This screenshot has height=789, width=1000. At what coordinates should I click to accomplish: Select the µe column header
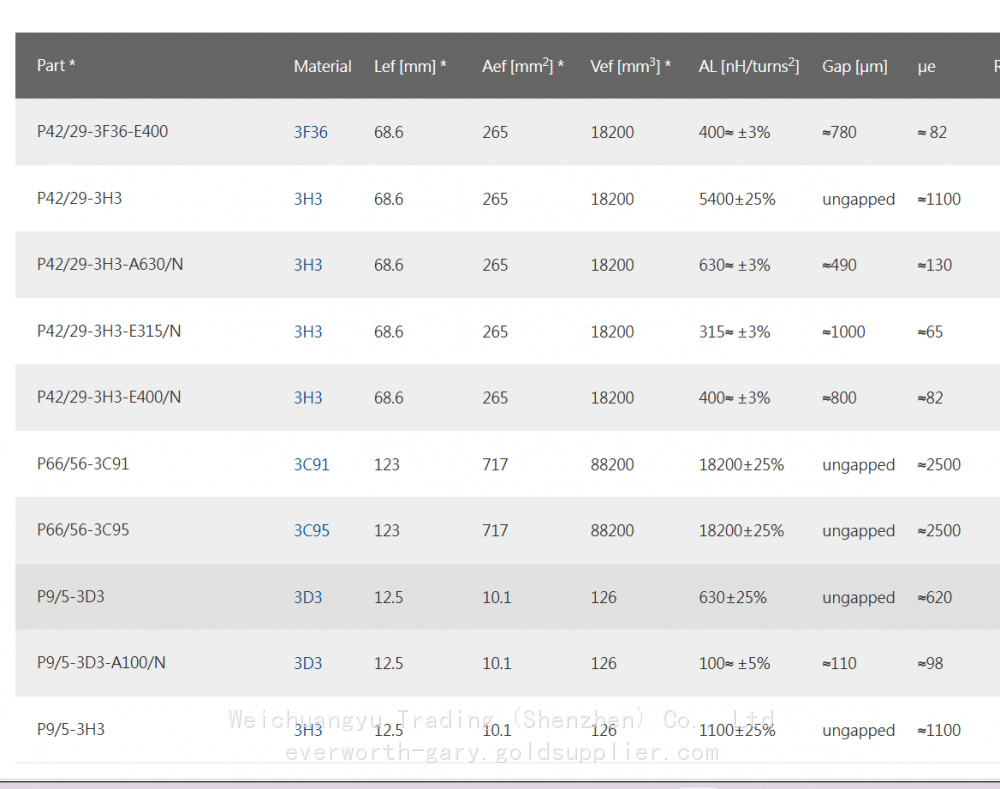(926, 66)
